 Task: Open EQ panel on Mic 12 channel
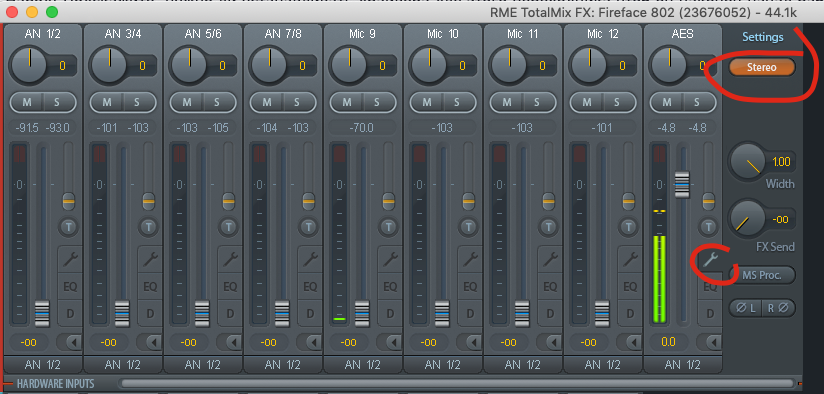pos(629,286)
